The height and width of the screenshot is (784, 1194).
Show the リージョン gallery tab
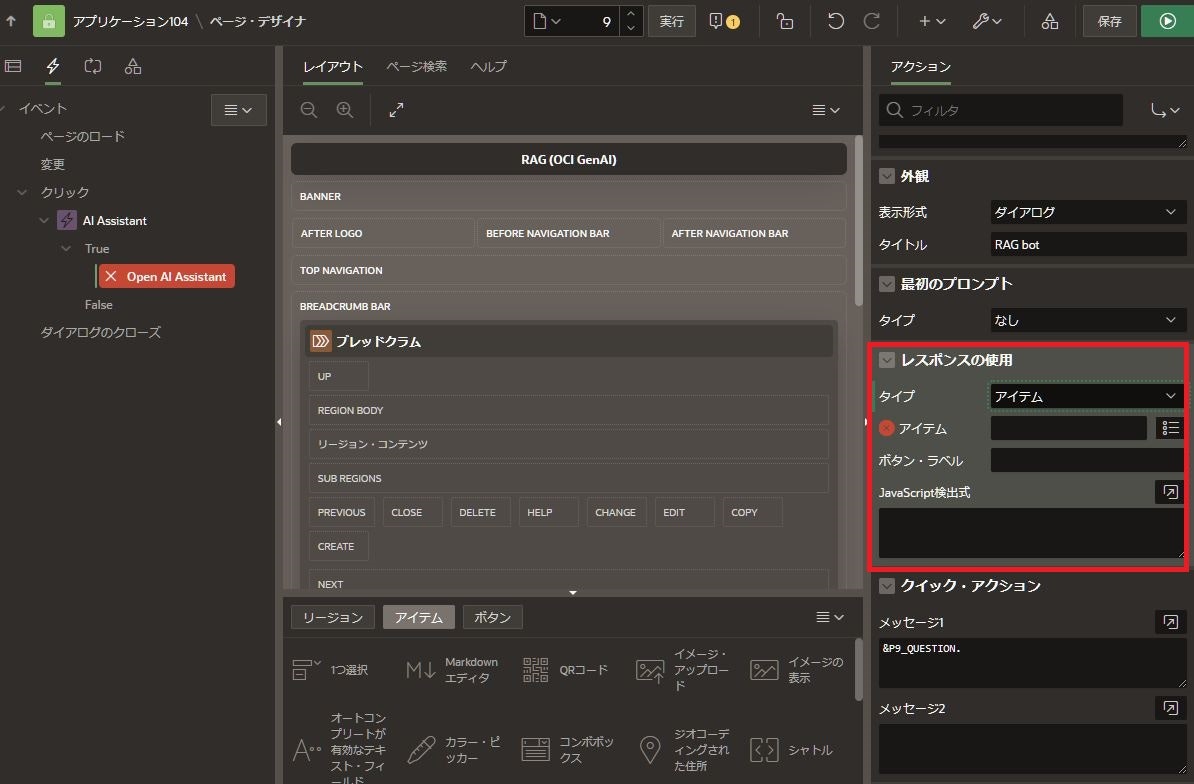coord(333,617)
